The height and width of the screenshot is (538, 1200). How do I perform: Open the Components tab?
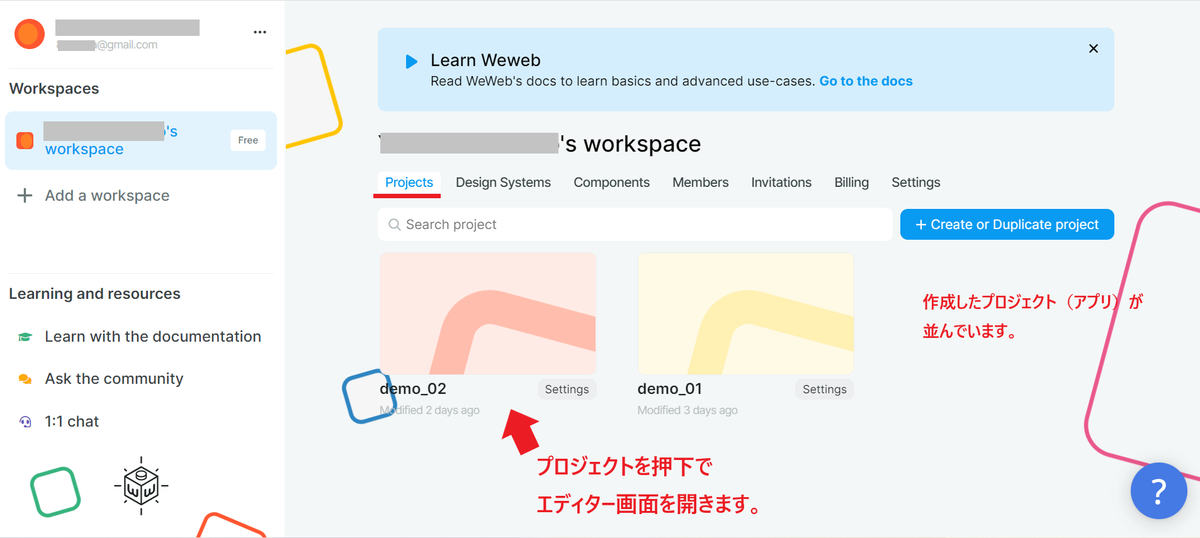click(x=612, y=182)
